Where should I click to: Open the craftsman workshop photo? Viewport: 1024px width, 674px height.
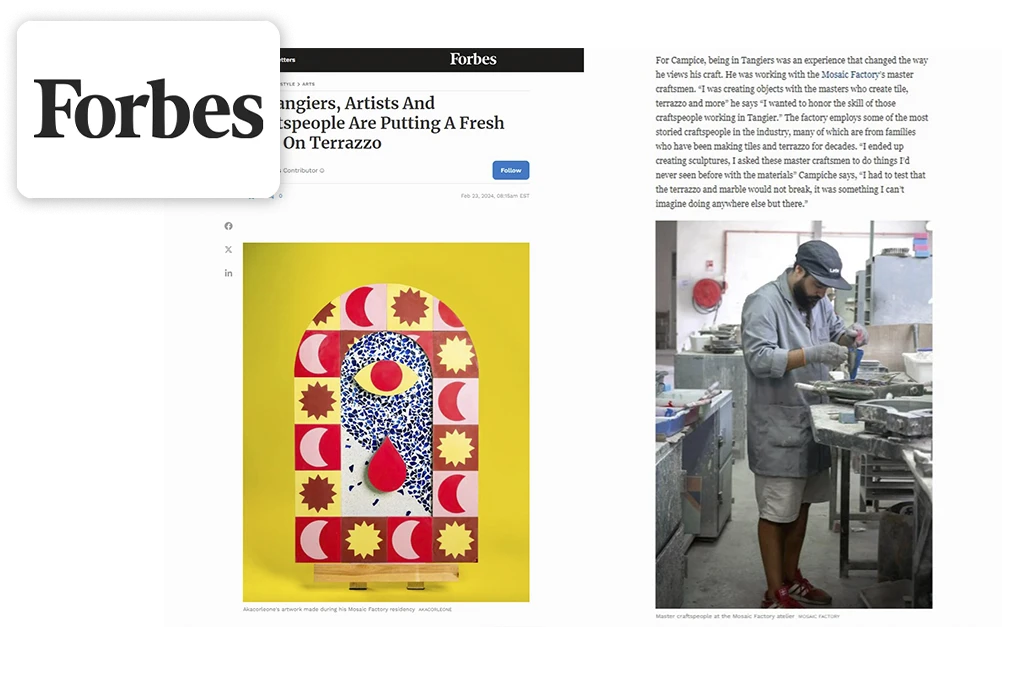pyautogui.click(x=793, y=414)
